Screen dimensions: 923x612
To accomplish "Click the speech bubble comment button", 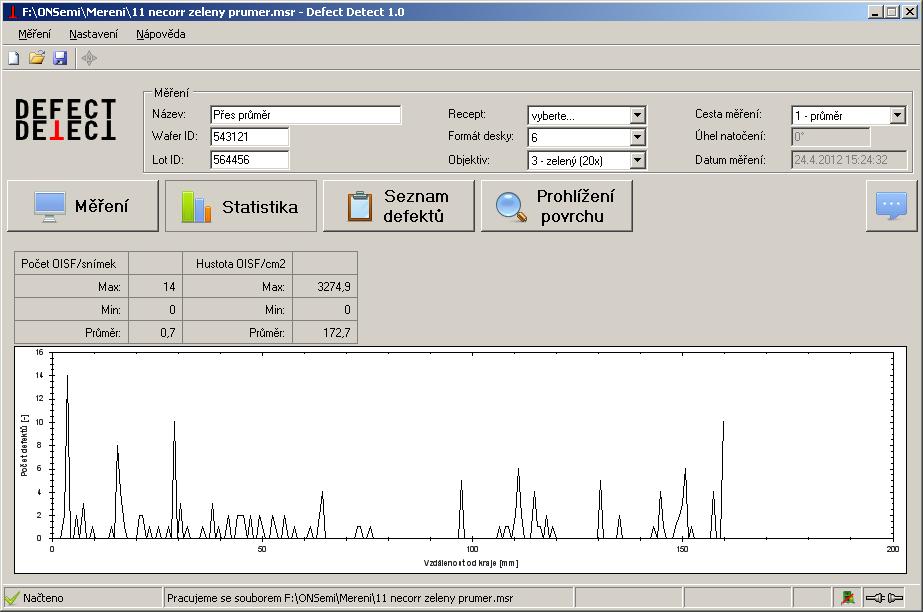I will 891,206.
